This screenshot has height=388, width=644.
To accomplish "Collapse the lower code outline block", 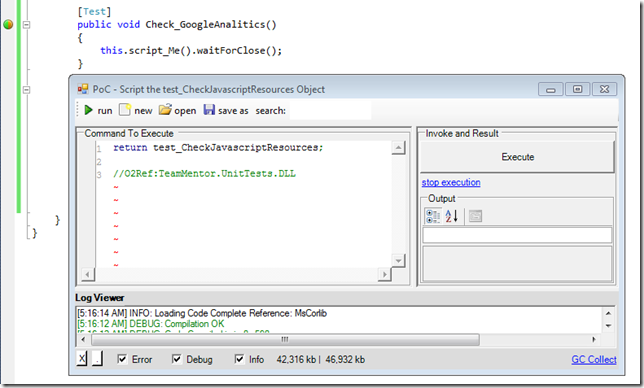I will (26, 90).
